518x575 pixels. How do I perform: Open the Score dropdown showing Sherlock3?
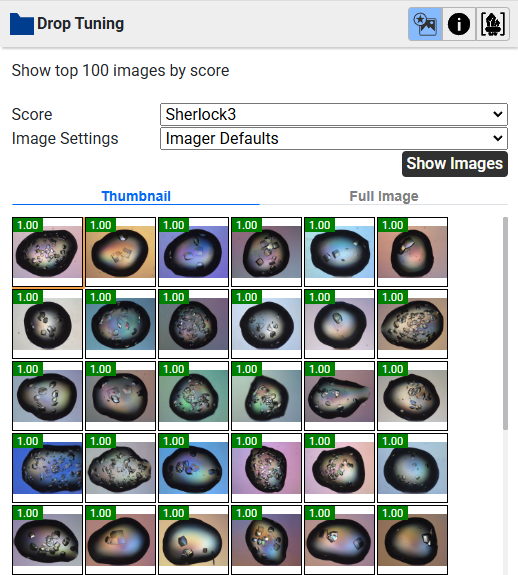pyautogui.click(x=334, y=114)
